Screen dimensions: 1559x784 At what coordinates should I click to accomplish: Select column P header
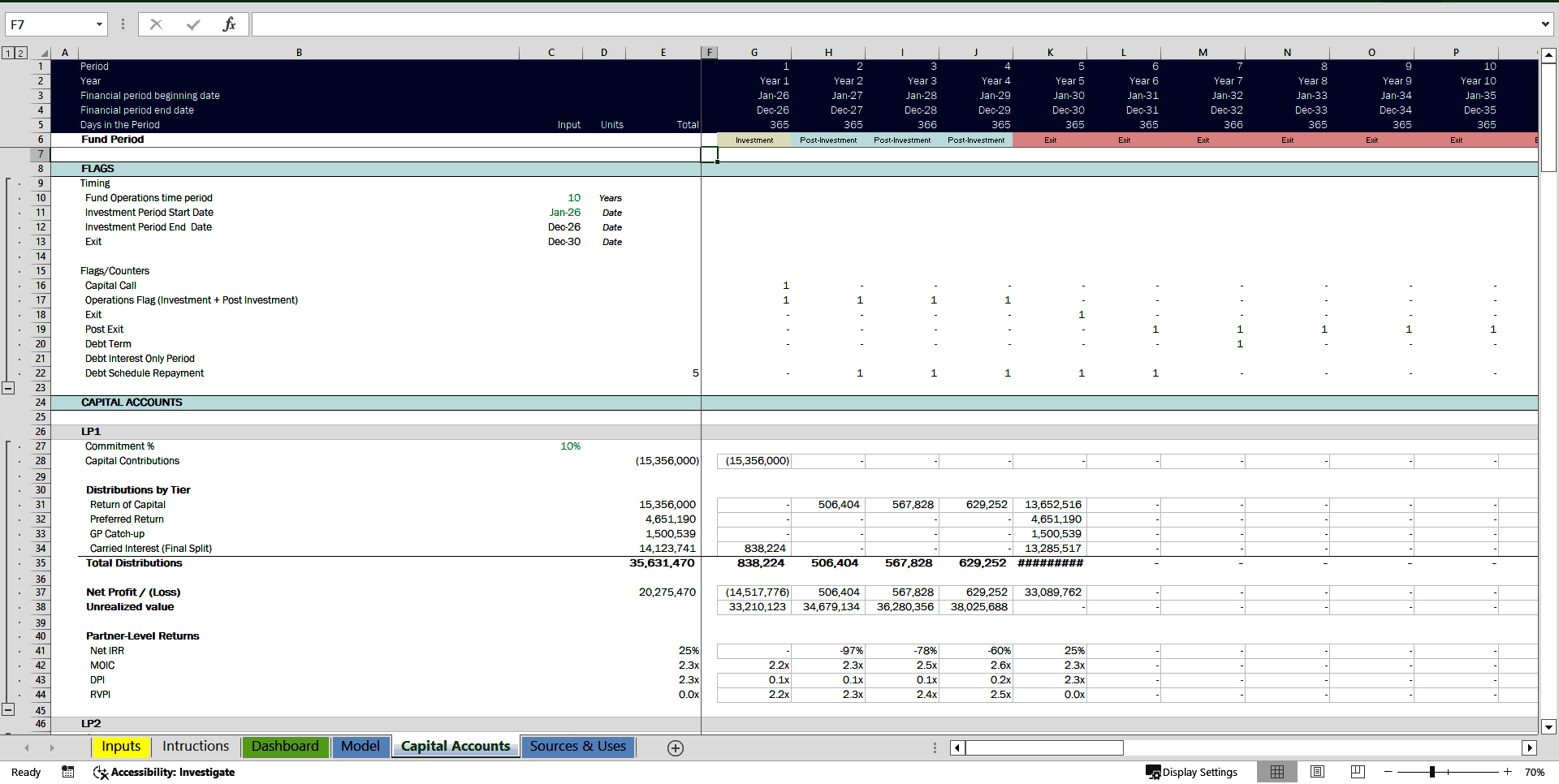click(1456, 53)
